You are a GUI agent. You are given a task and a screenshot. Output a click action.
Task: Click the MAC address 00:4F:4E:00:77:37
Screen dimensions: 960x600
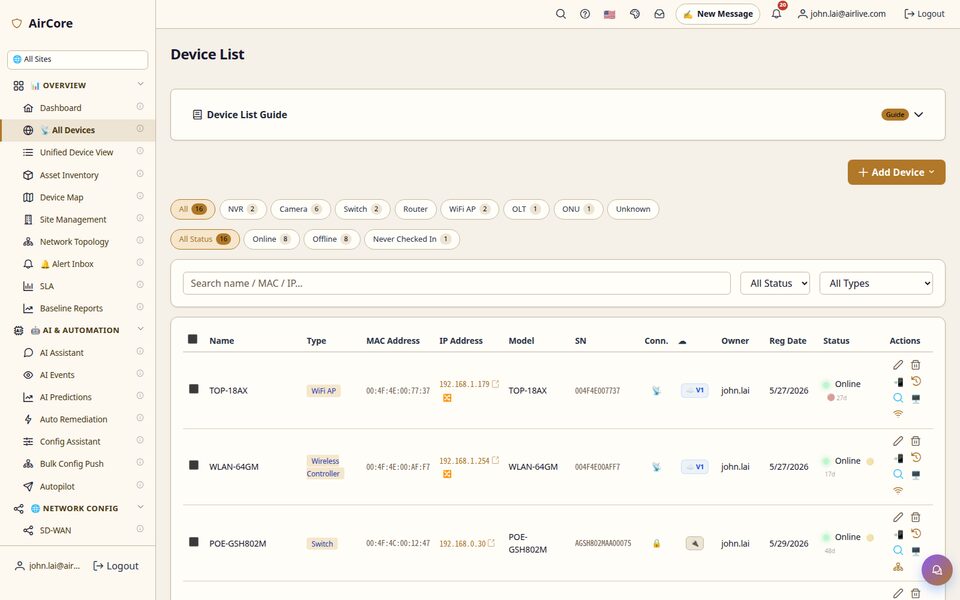398,391
